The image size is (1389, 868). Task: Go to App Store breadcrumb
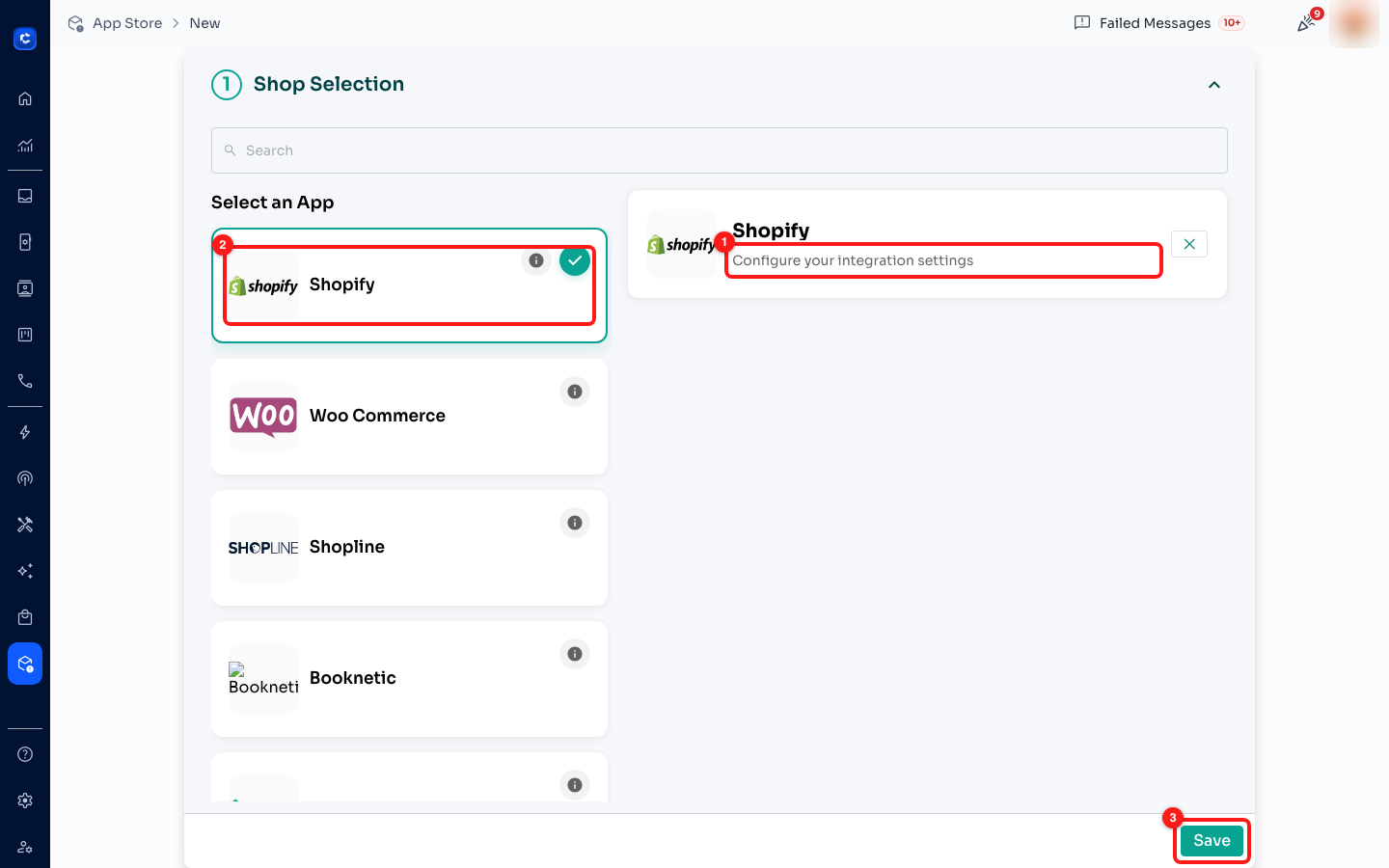click(127, 23)
